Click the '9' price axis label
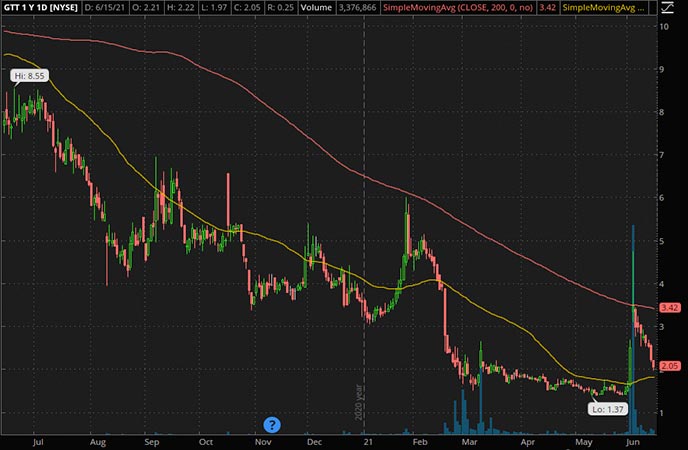 click(662, 69)
